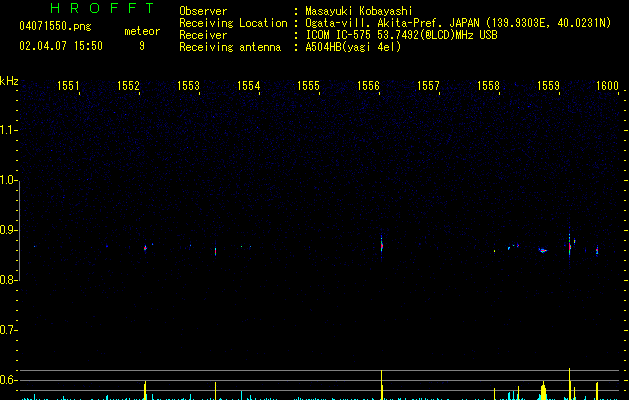Screen dimensions: 629x400
Task: Select the antenna value A504HB(yagi 4el)
Action: (353, 47)
